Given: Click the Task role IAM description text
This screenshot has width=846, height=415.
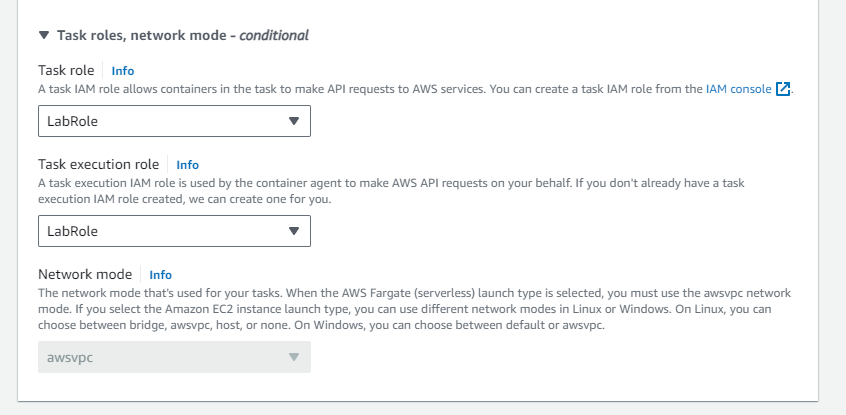Looking at the screenshot, I should (x=350, y=89).
